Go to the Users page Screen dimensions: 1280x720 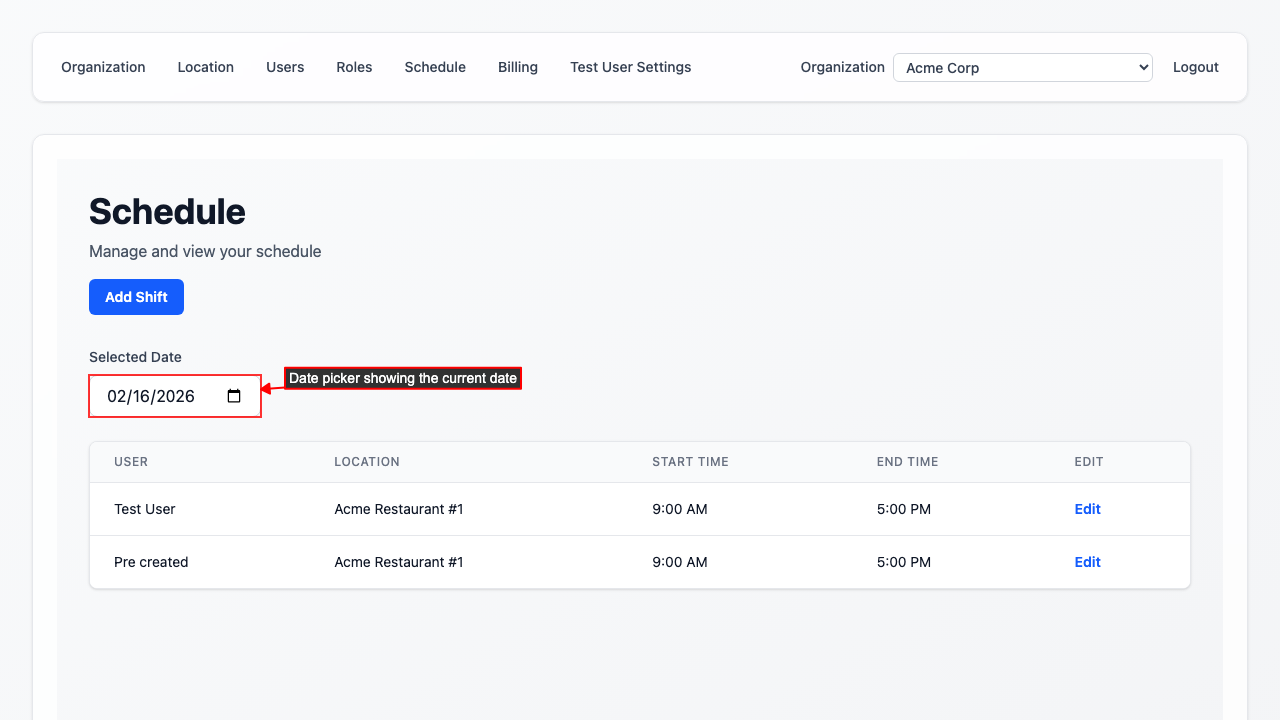pos(285,67)
